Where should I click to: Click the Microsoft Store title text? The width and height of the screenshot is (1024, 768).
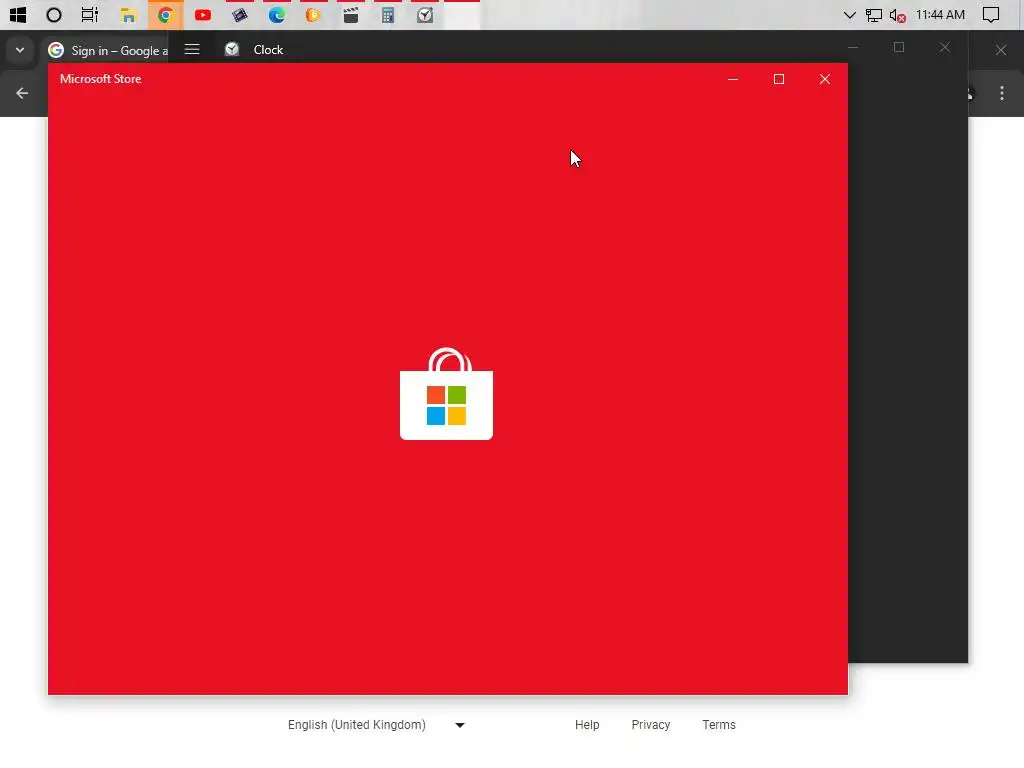(x=101, y=79)
